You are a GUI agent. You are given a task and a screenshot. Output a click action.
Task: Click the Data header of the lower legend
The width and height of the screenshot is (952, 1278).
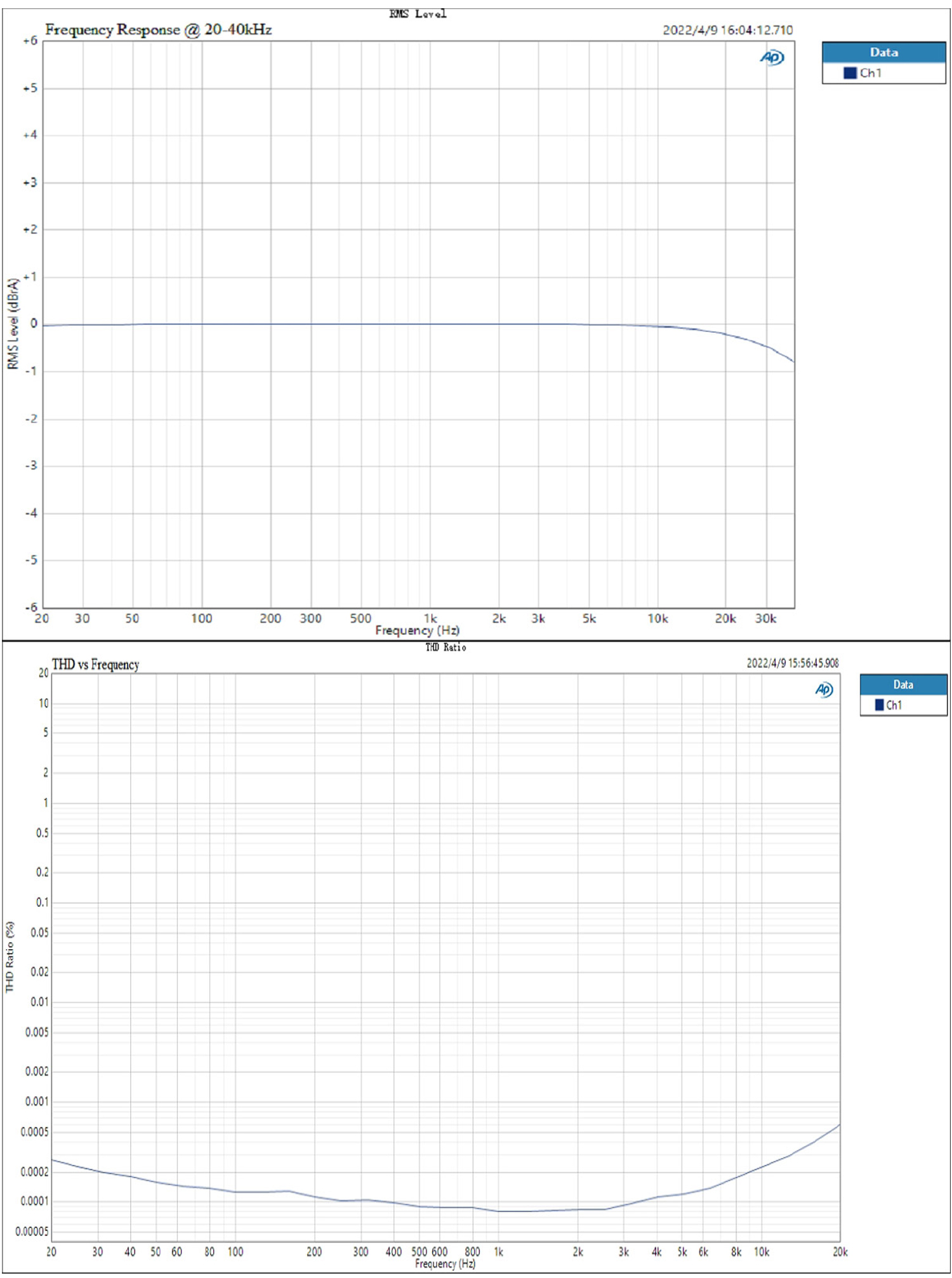click(x=903, y=684)
